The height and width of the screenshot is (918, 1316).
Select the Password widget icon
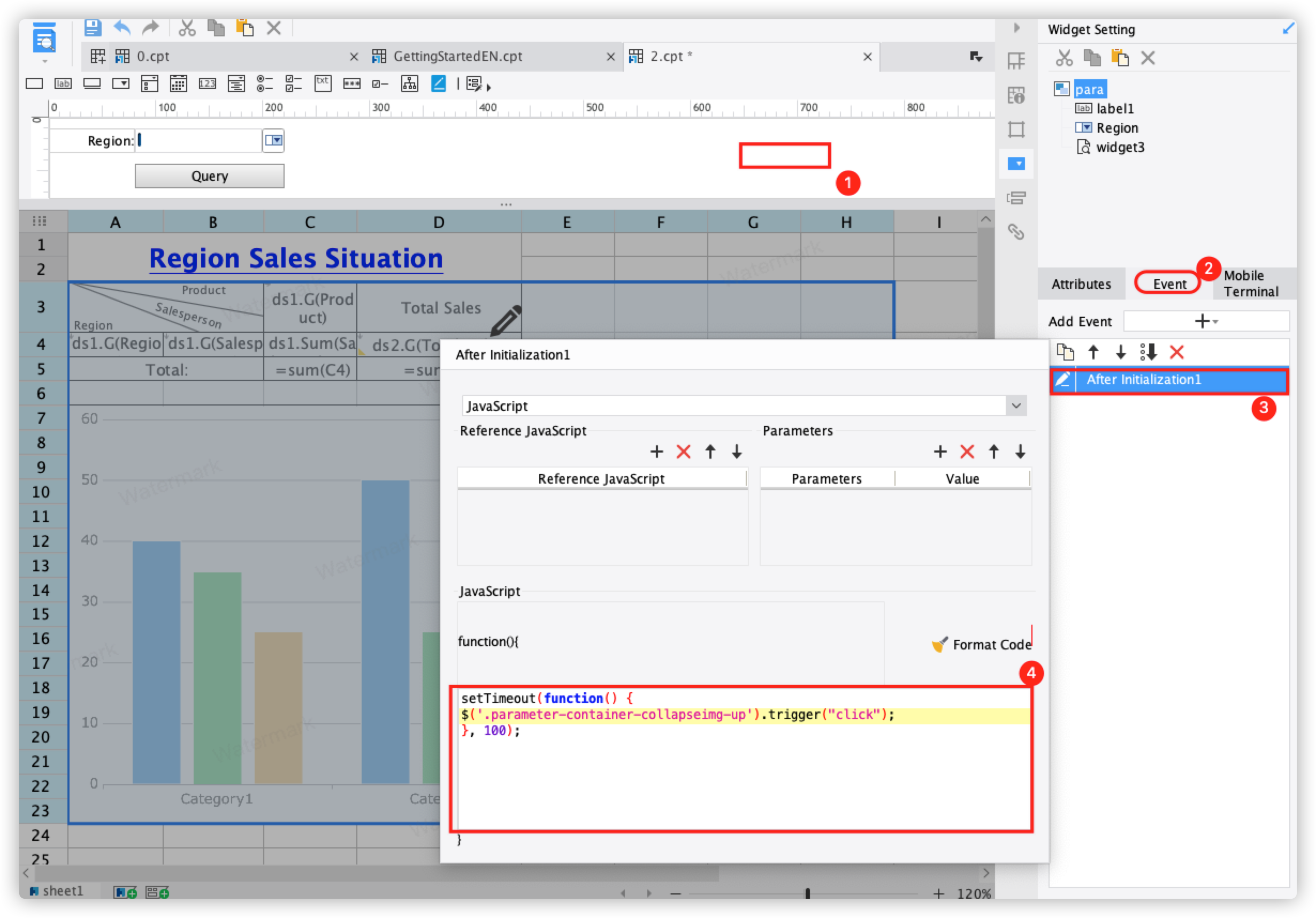tap(351, 84)
